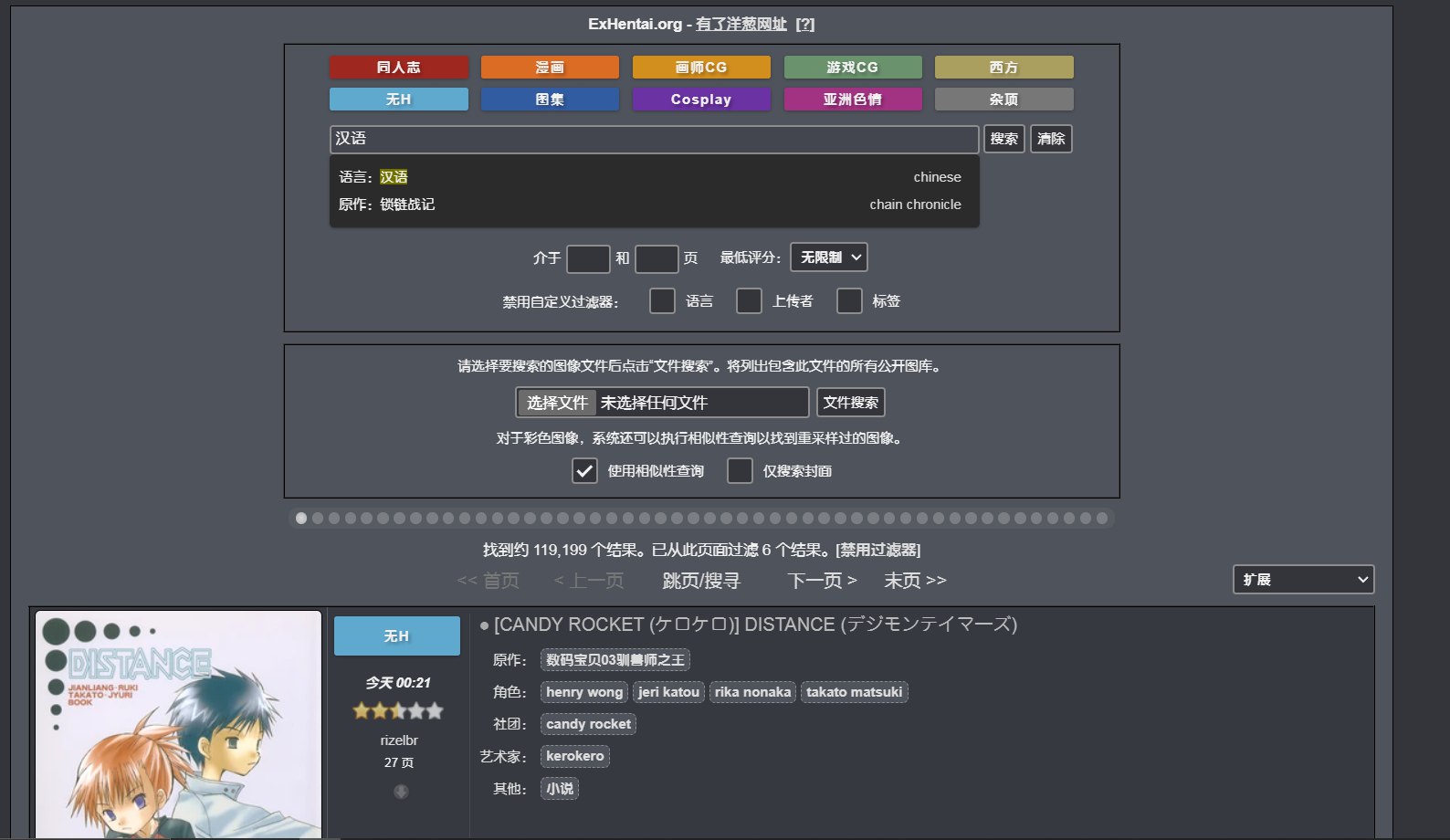
Task: Toggle the 画师CG category filter
Action: pyautogui.click(x=701, y=68)
